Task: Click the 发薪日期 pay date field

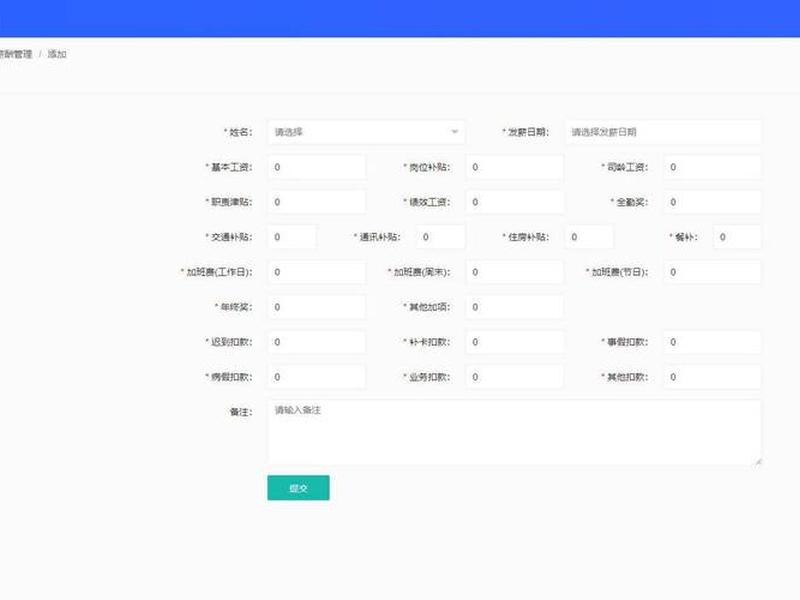Action: click(x=663, y=132)
